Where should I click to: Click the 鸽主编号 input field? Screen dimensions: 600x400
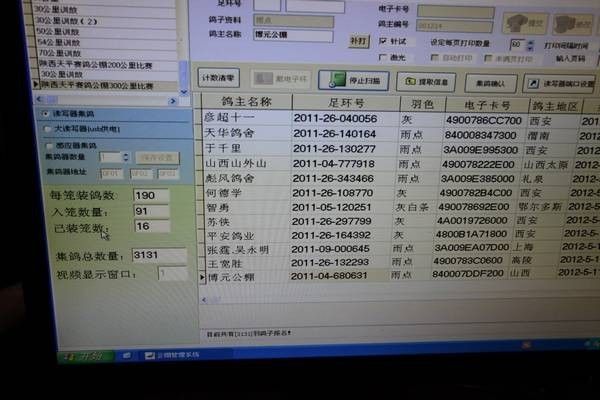tap(454, 26)
